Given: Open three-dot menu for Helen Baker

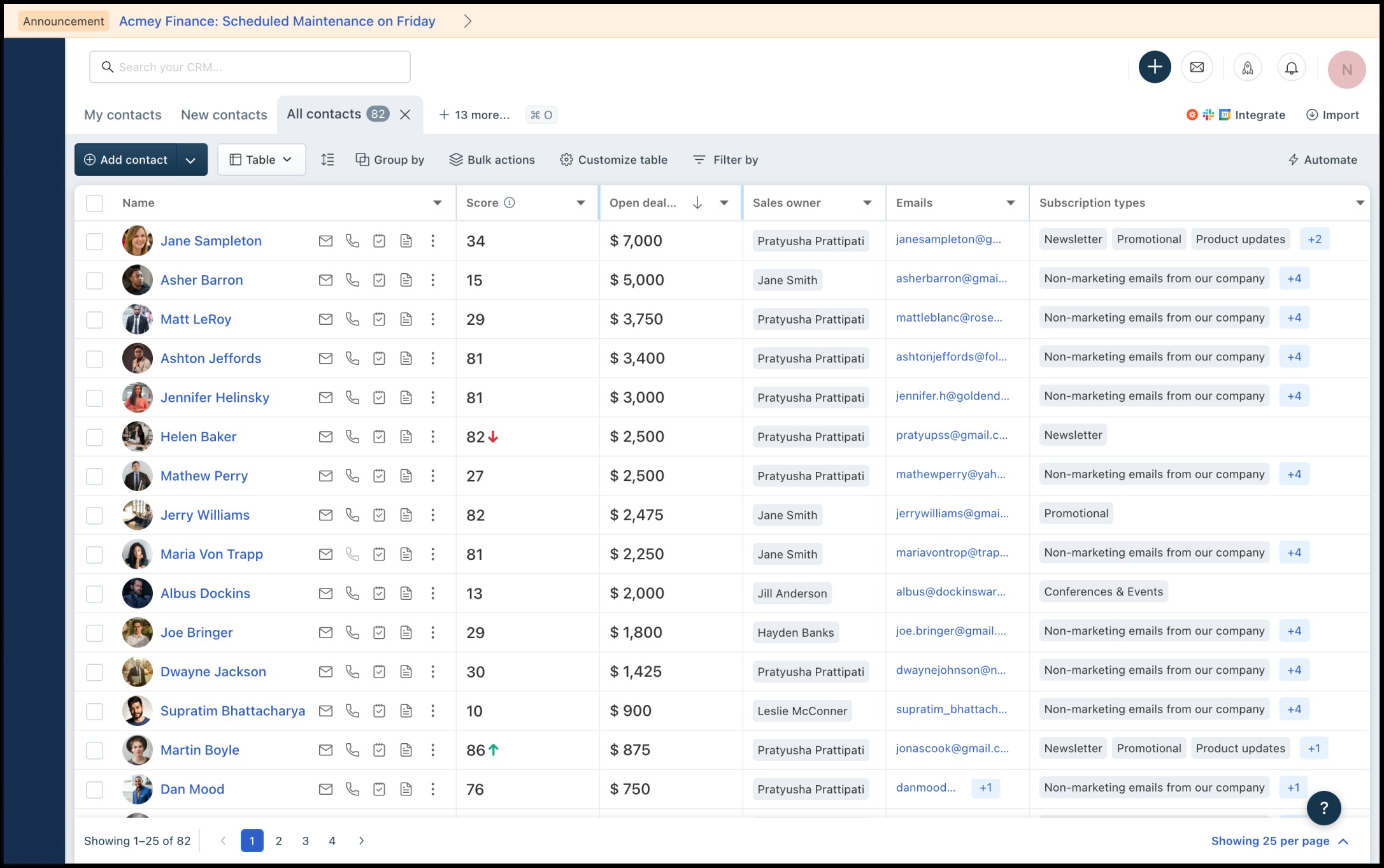Looking at the screenshot, I should pyautogui.click(x=432, y=437).
